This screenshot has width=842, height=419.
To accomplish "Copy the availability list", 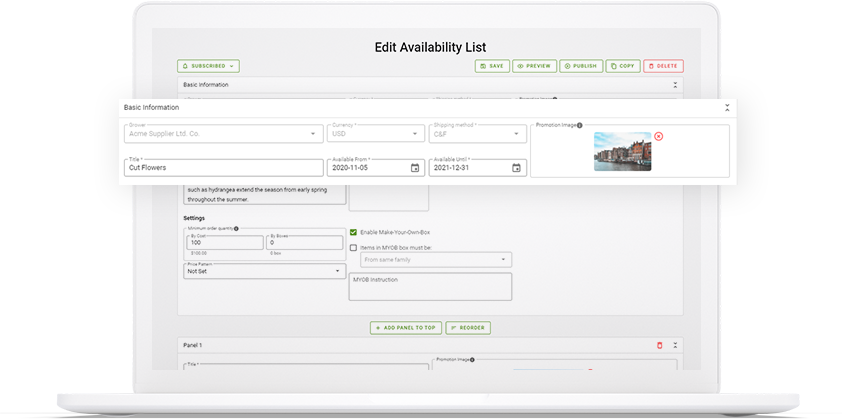I will coord(623,66).
